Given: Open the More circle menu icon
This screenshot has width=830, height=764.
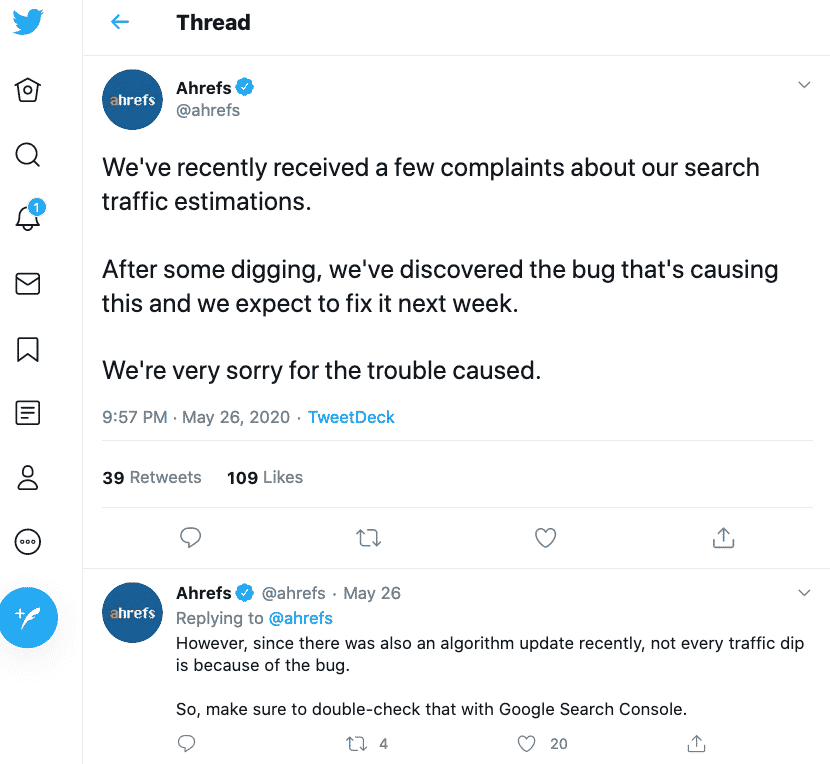Looking at the screenshot, I should pyautogui.click(x=28, y=542).
